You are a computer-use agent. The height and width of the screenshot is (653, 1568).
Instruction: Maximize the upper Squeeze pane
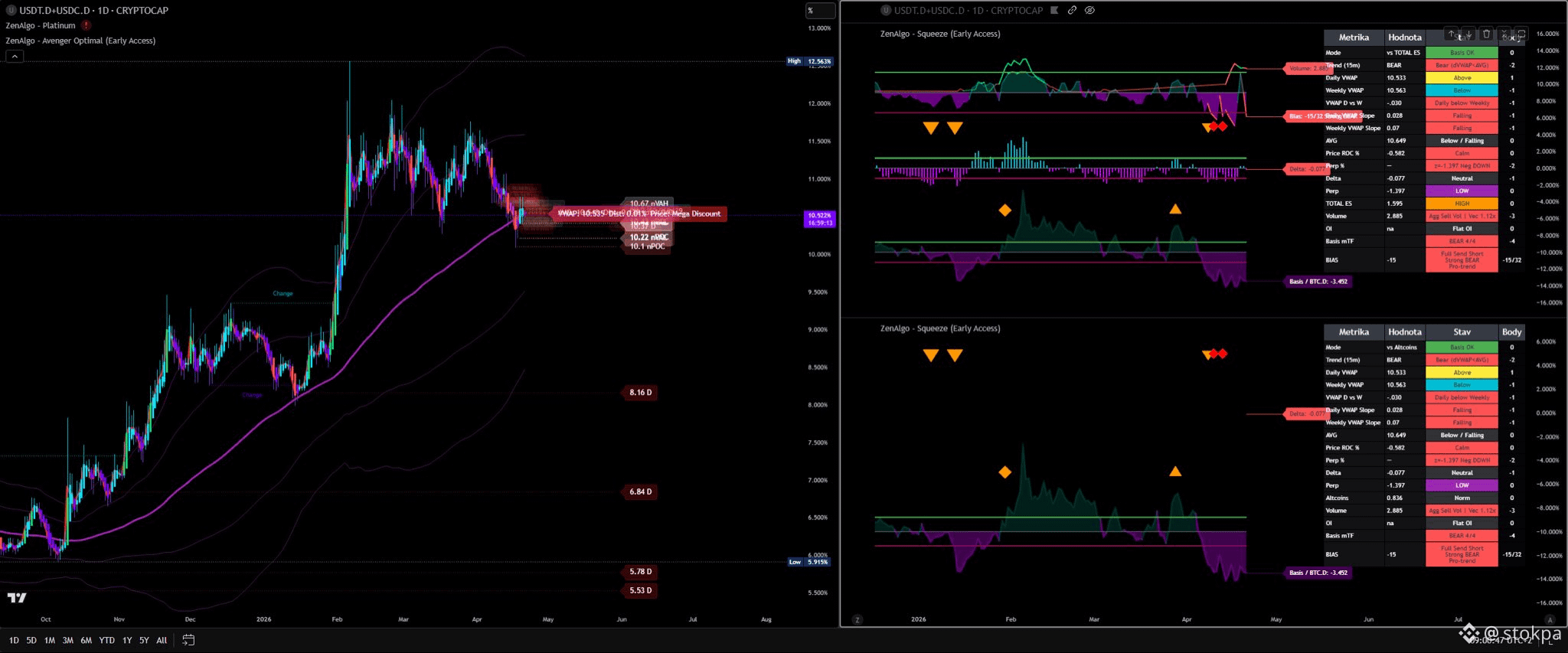[x=1521, y=34]
